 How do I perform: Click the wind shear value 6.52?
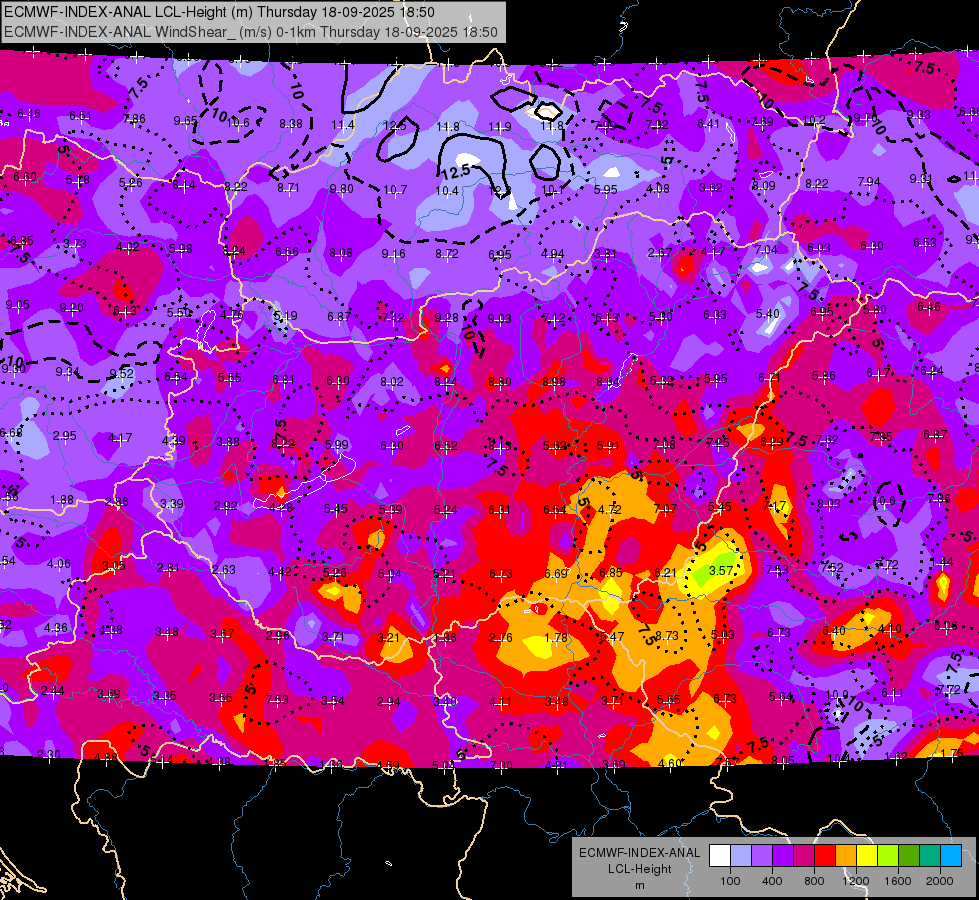tap(446, 445)
